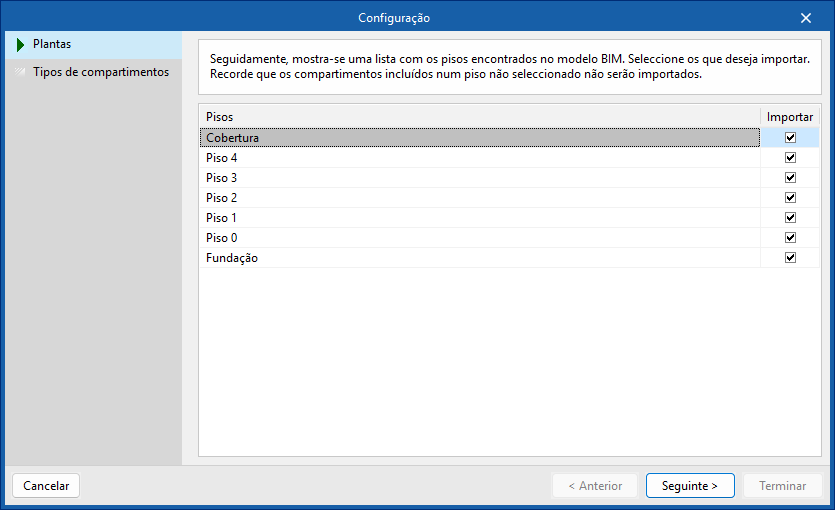This screenshot has height=510, width=835.
Task: Select the Cobertura row
Action: 400,138
